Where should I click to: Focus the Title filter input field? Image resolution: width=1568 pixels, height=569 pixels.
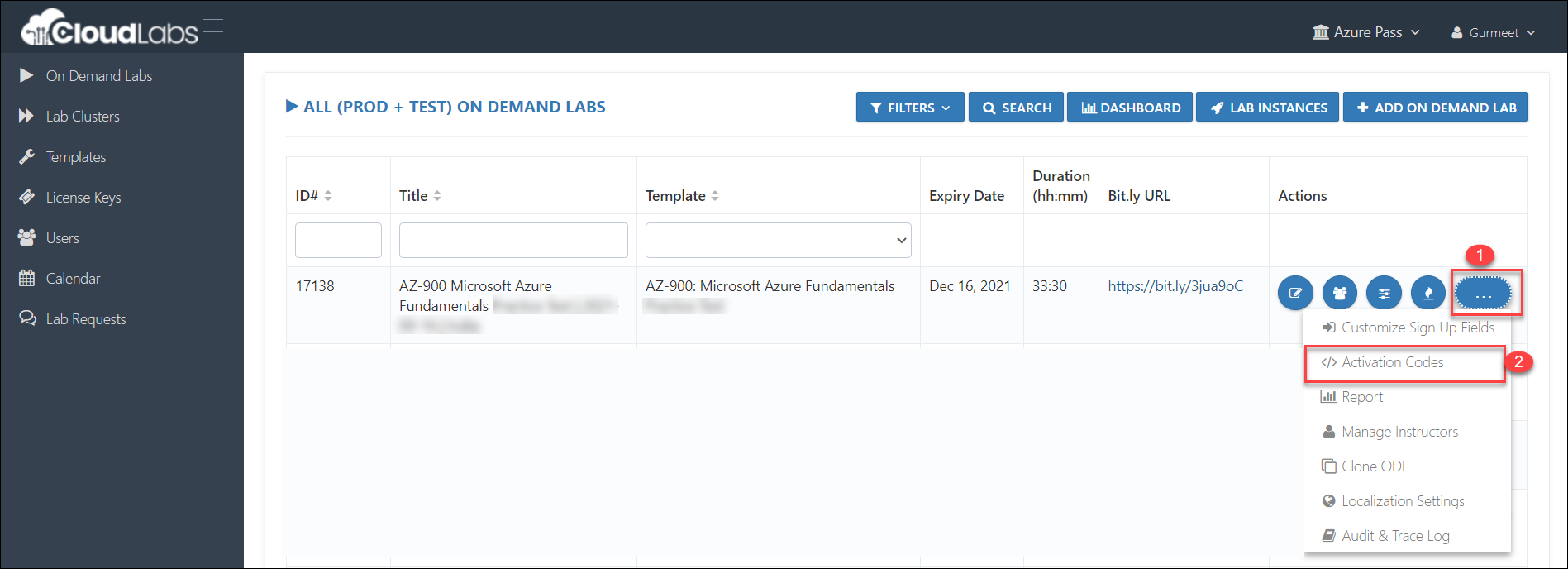(513, 240)
